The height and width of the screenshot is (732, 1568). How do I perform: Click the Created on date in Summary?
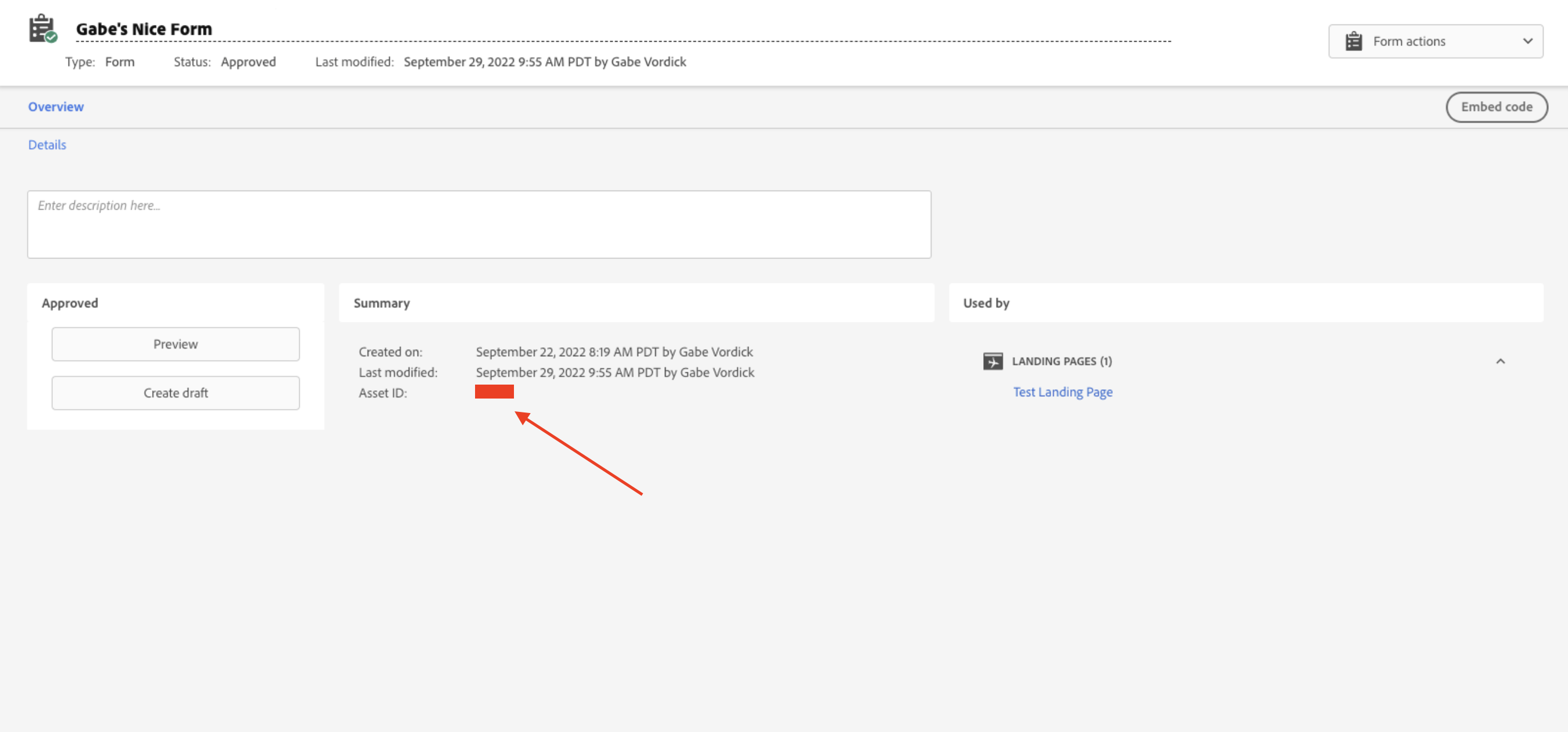pyautogui.click(x=614, y=352)
